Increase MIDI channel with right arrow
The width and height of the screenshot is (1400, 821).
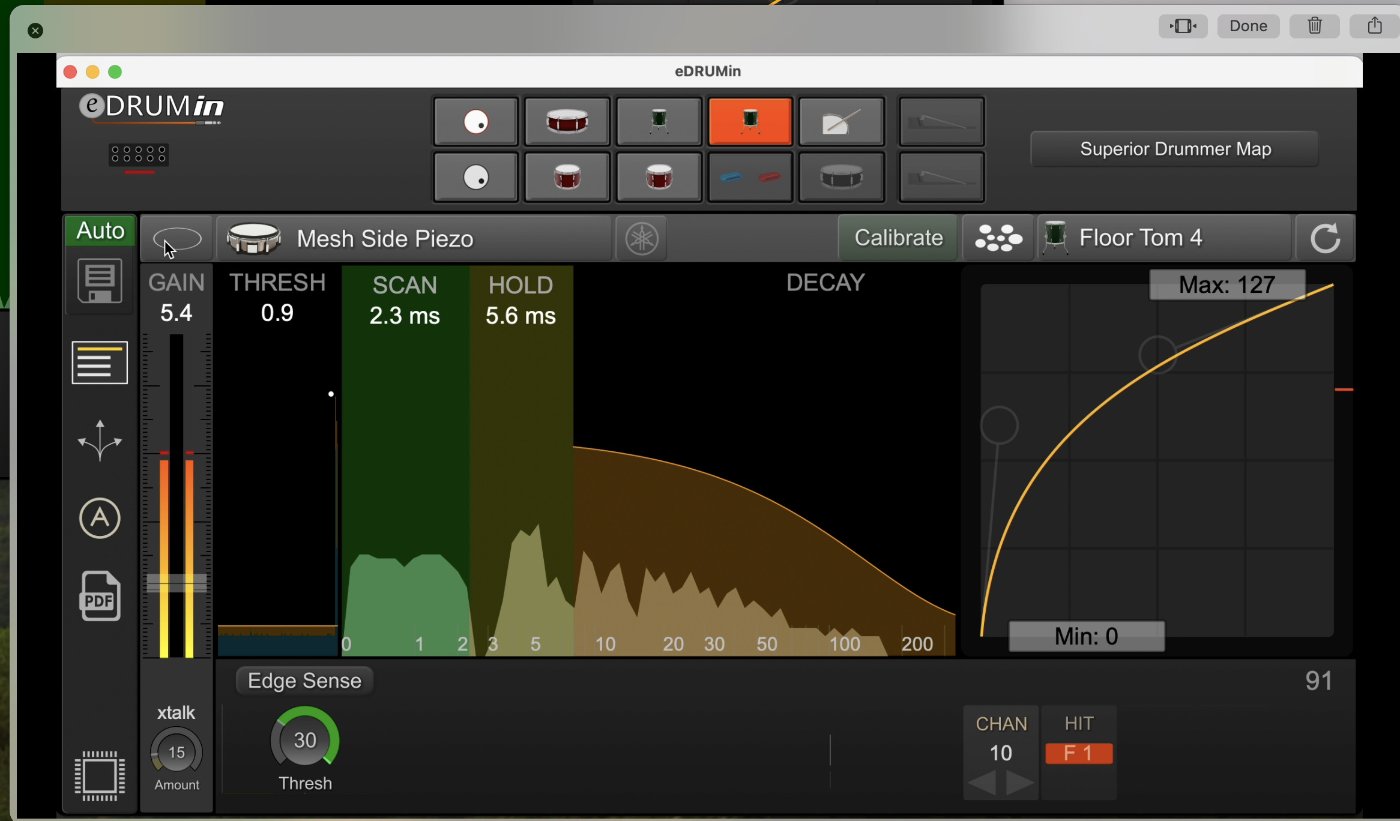click(1020, 783)
